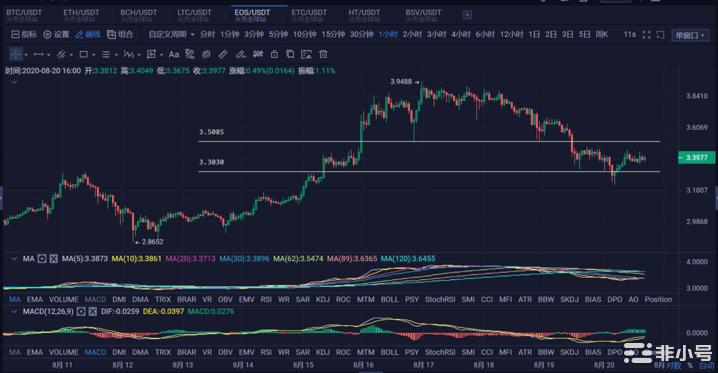Open the 设置 settings button
The height and width of the screenshot is (373, 718).
(56, 34)
